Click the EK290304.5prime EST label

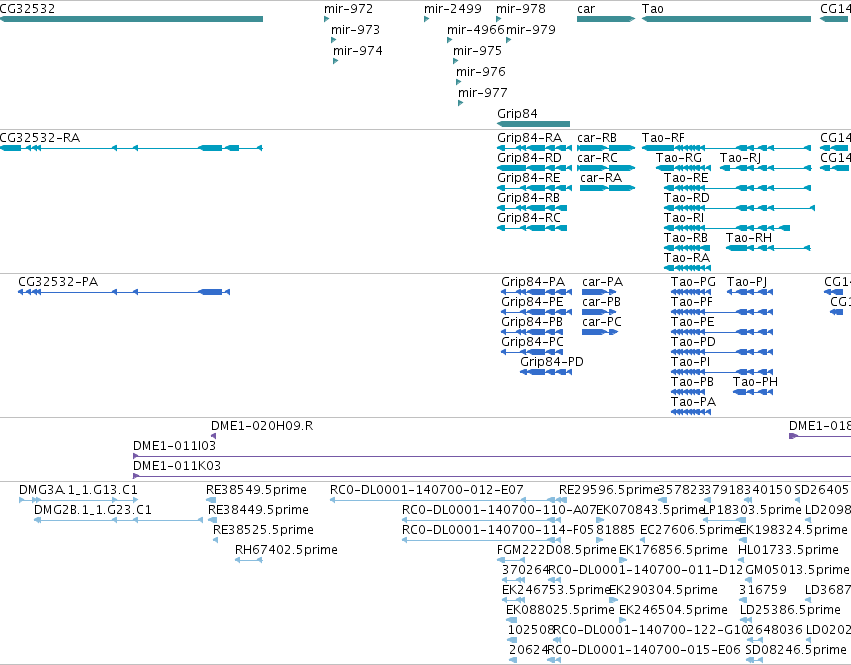click(663, 590)
